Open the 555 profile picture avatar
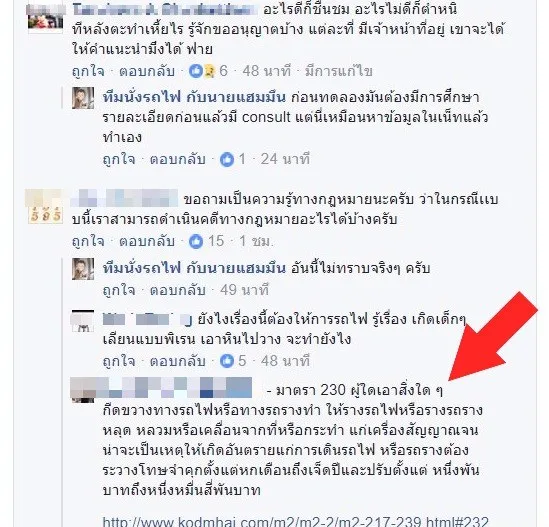This screenshot has height=527, width=549. coord(46,207)
